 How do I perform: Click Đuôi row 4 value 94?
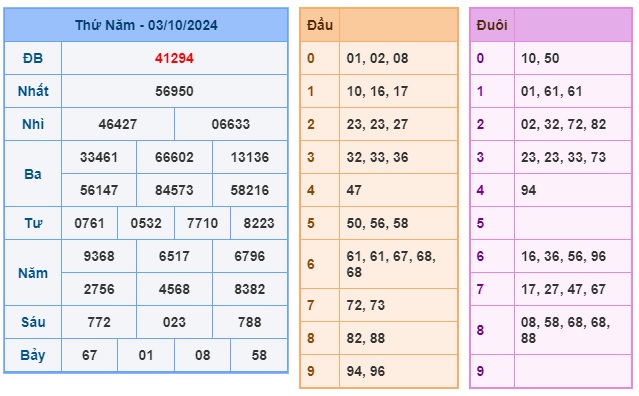[529, 190]
